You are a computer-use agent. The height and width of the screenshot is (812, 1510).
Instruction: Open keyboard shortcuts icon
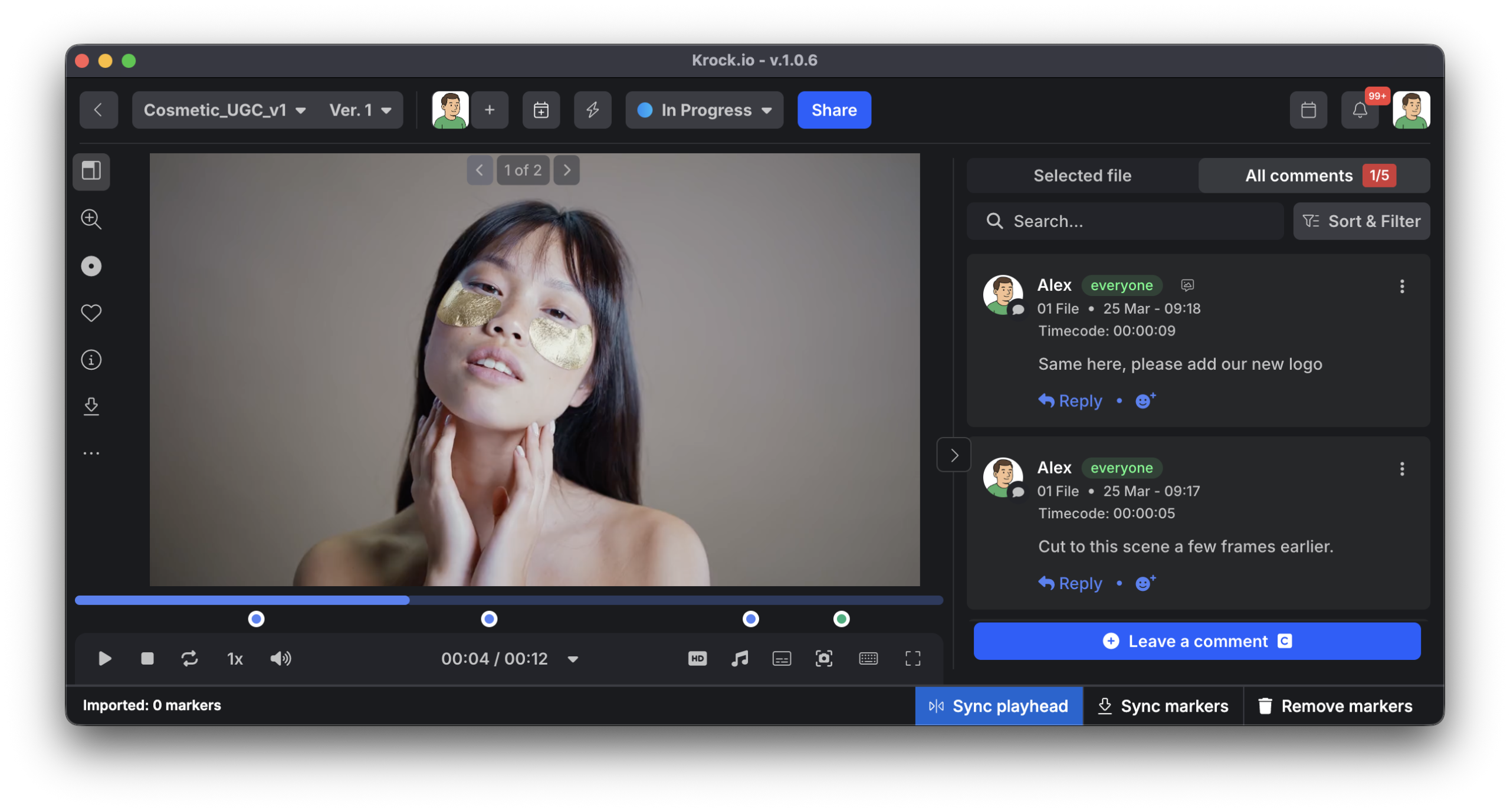click(x=868, y=658)
